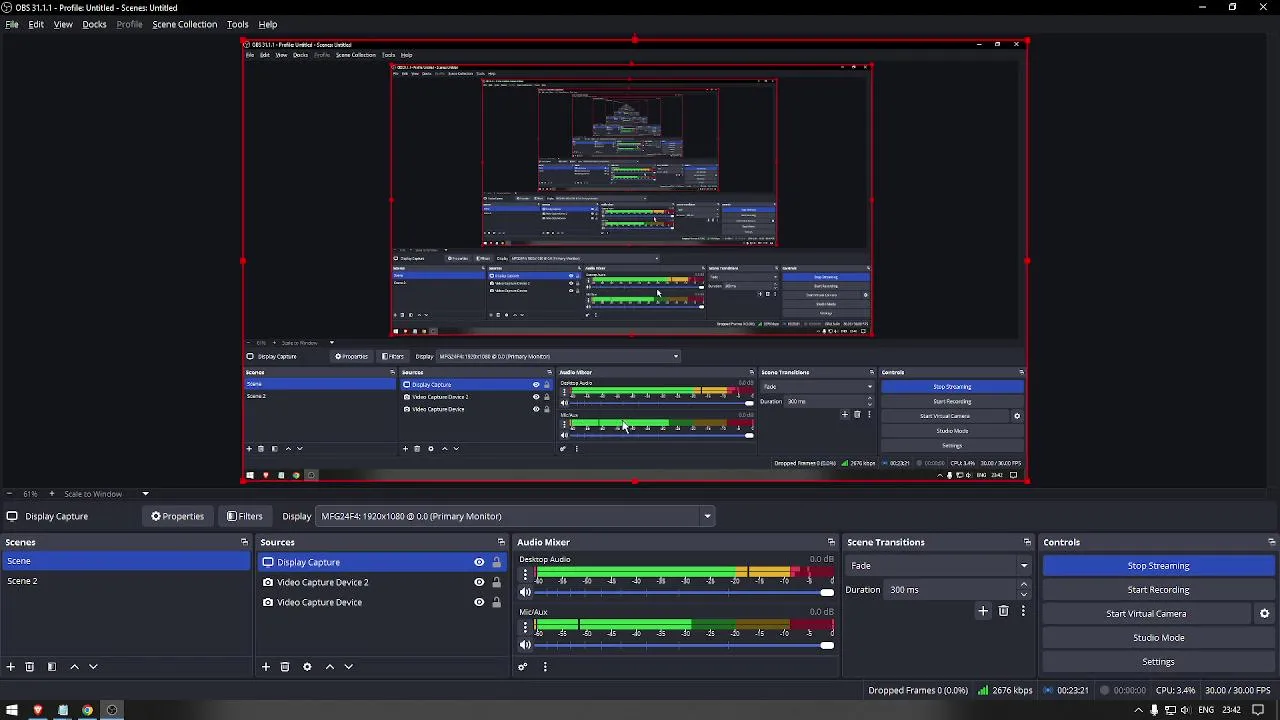Remove scene transition with trash icon

click(1004, 611)
